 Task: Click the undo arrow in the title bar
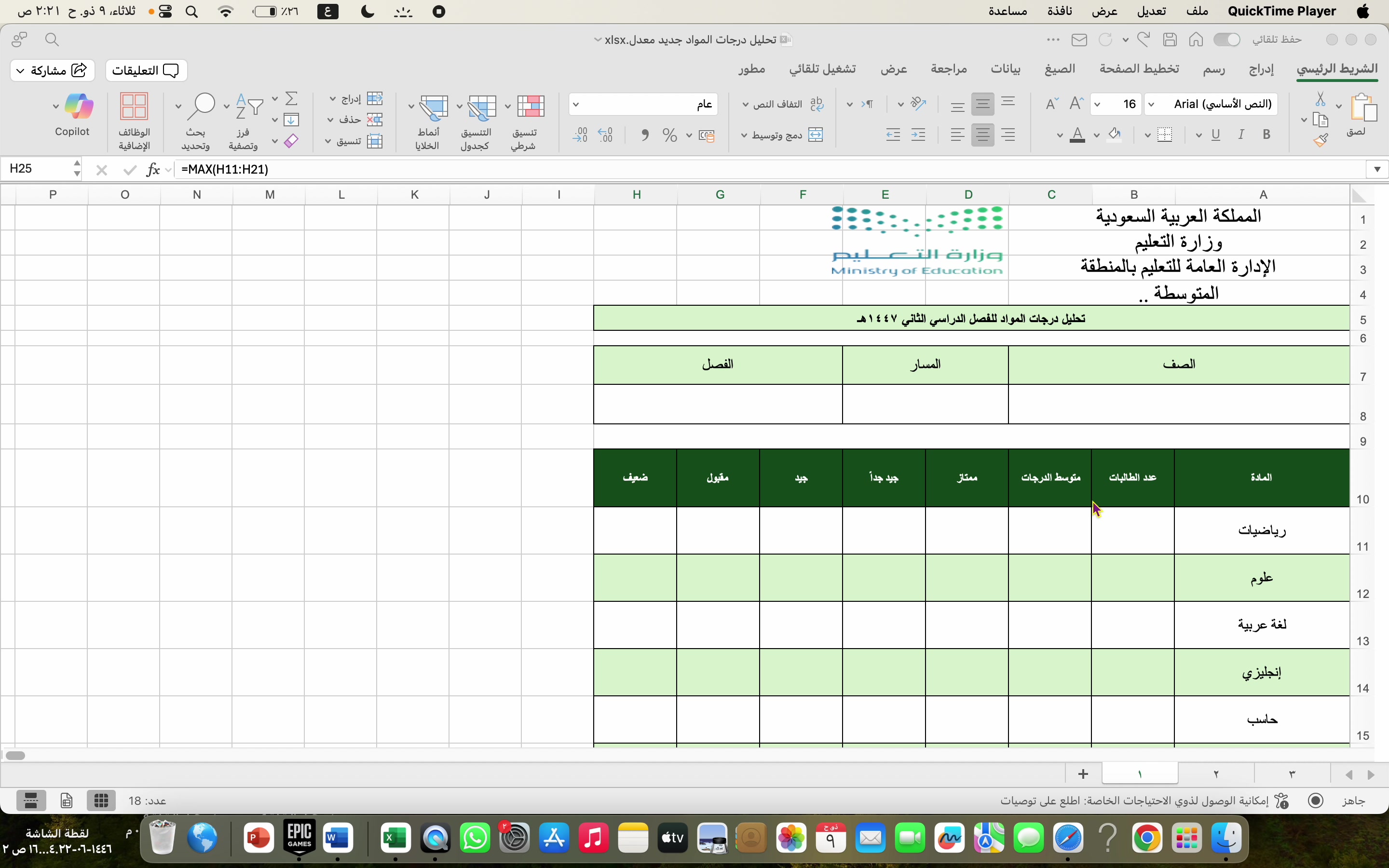click(x=1144, y=40)
